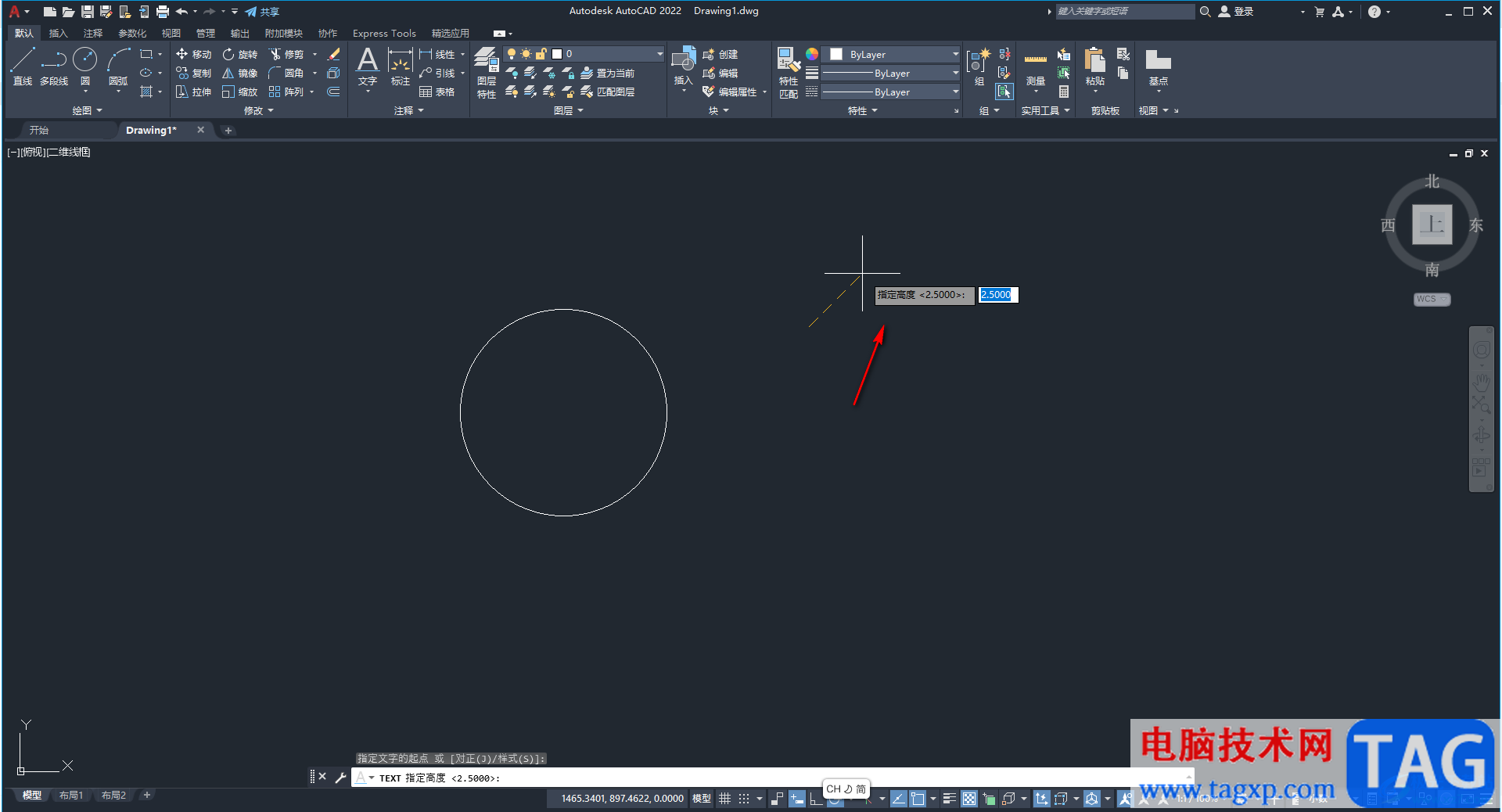Switch to the 插入 (Insert) ribbon tab

click(x=59, y=33)
